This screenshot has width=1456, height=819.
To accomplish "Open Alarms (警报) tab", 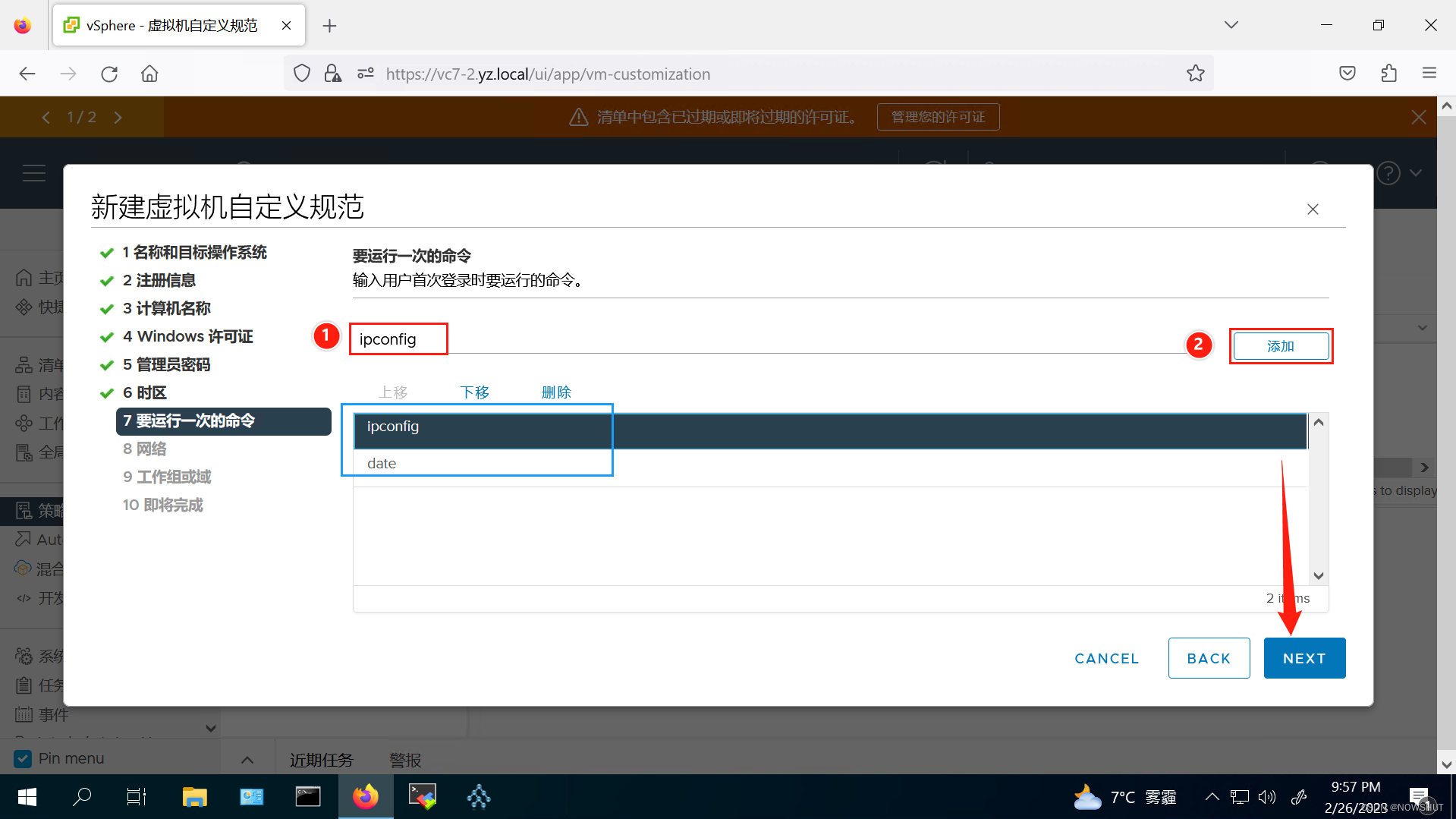I will point(405,760).
